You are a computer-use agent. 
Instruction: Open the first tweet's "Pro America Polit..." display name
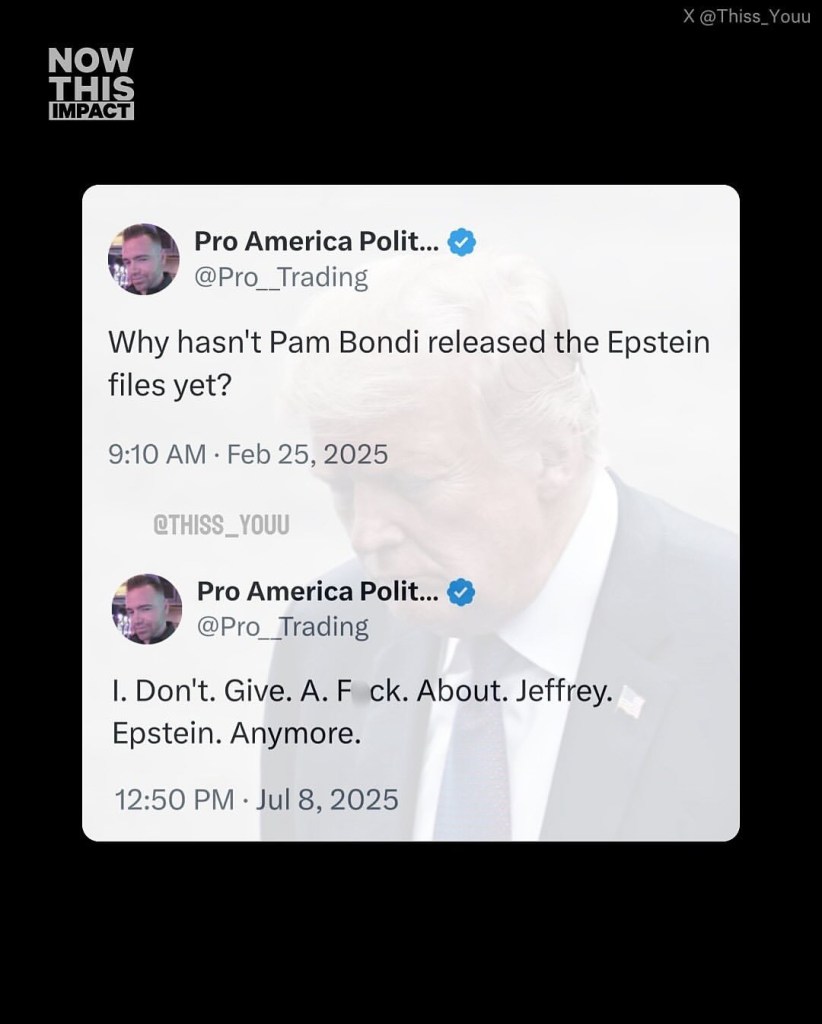point(316,241)
